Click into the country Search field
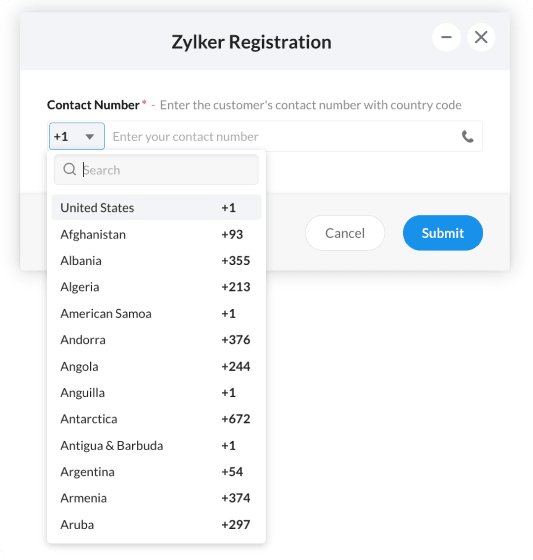The height and width of the screenshot is (560, 533). point(156,170)
